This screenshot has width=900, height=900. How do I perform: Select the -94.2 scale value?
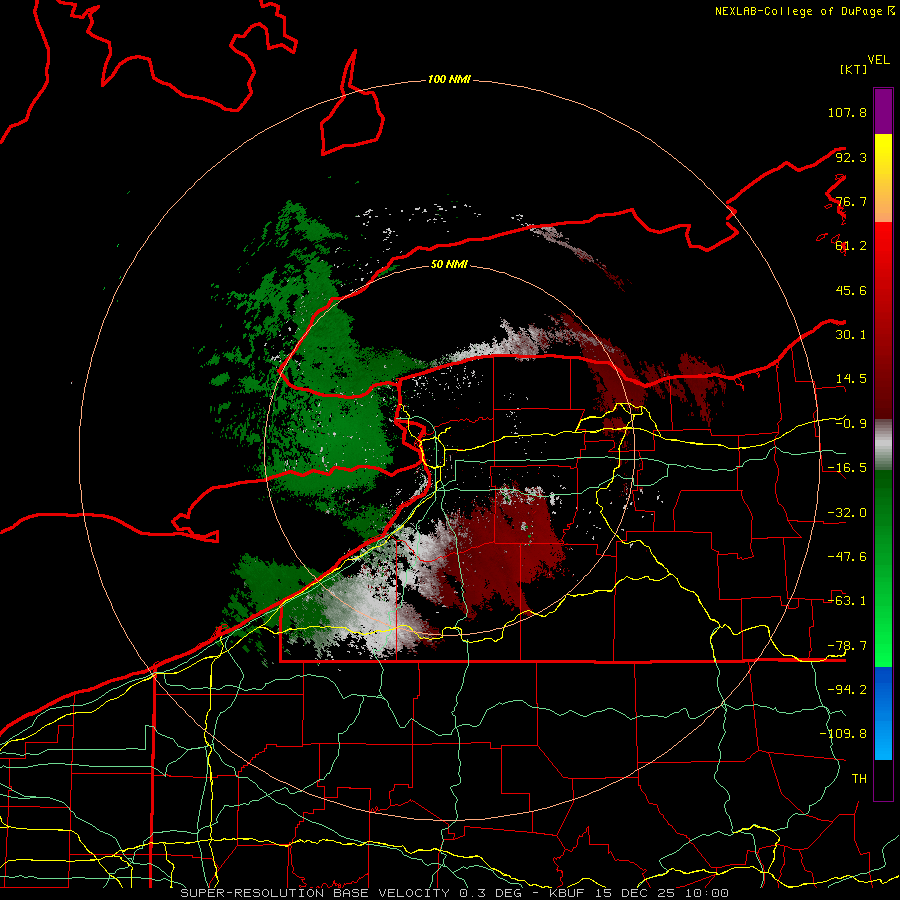point(847,690)
